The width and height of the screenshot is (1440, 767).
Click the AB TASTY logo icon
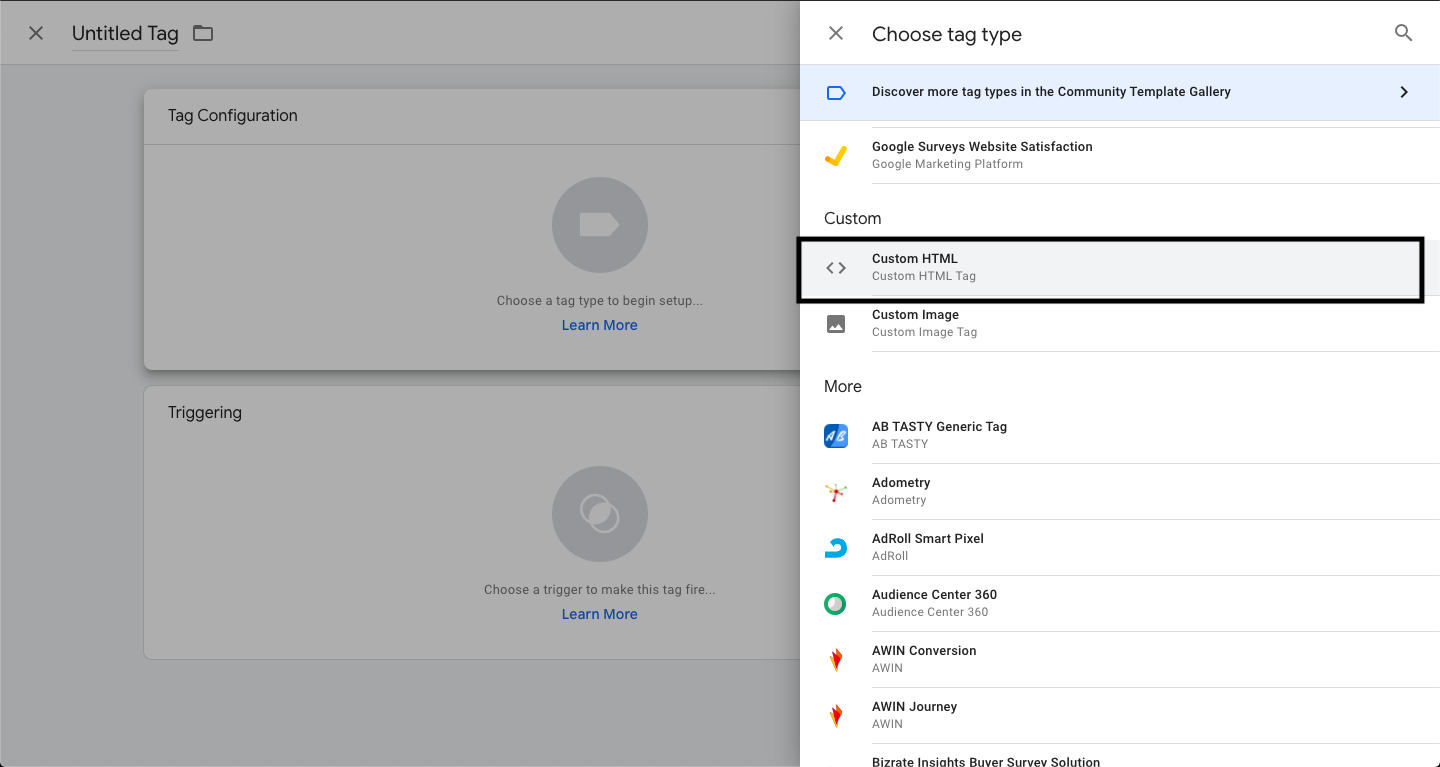point(836,436)
